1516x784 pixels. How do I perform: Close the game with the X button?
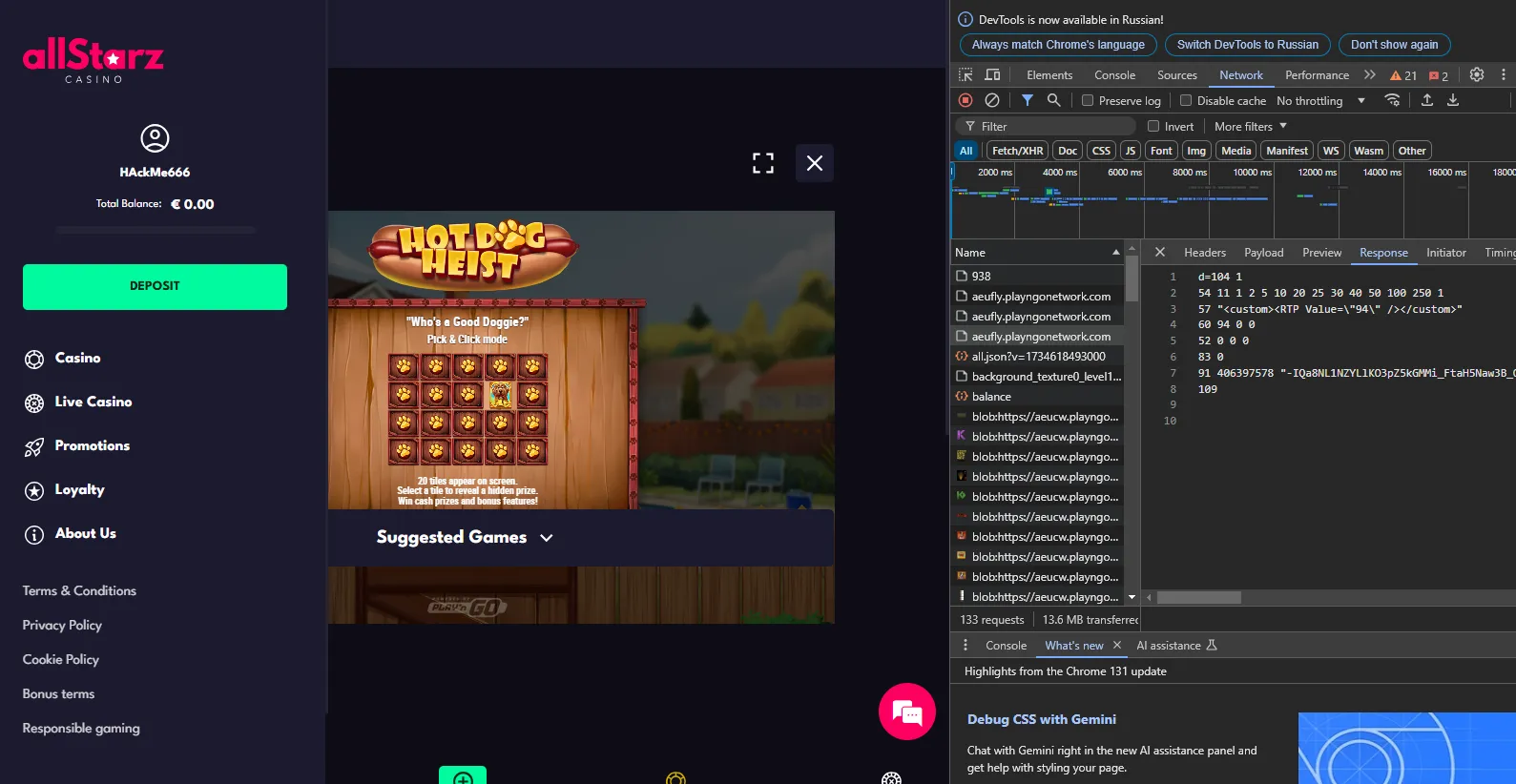(815, 163)
